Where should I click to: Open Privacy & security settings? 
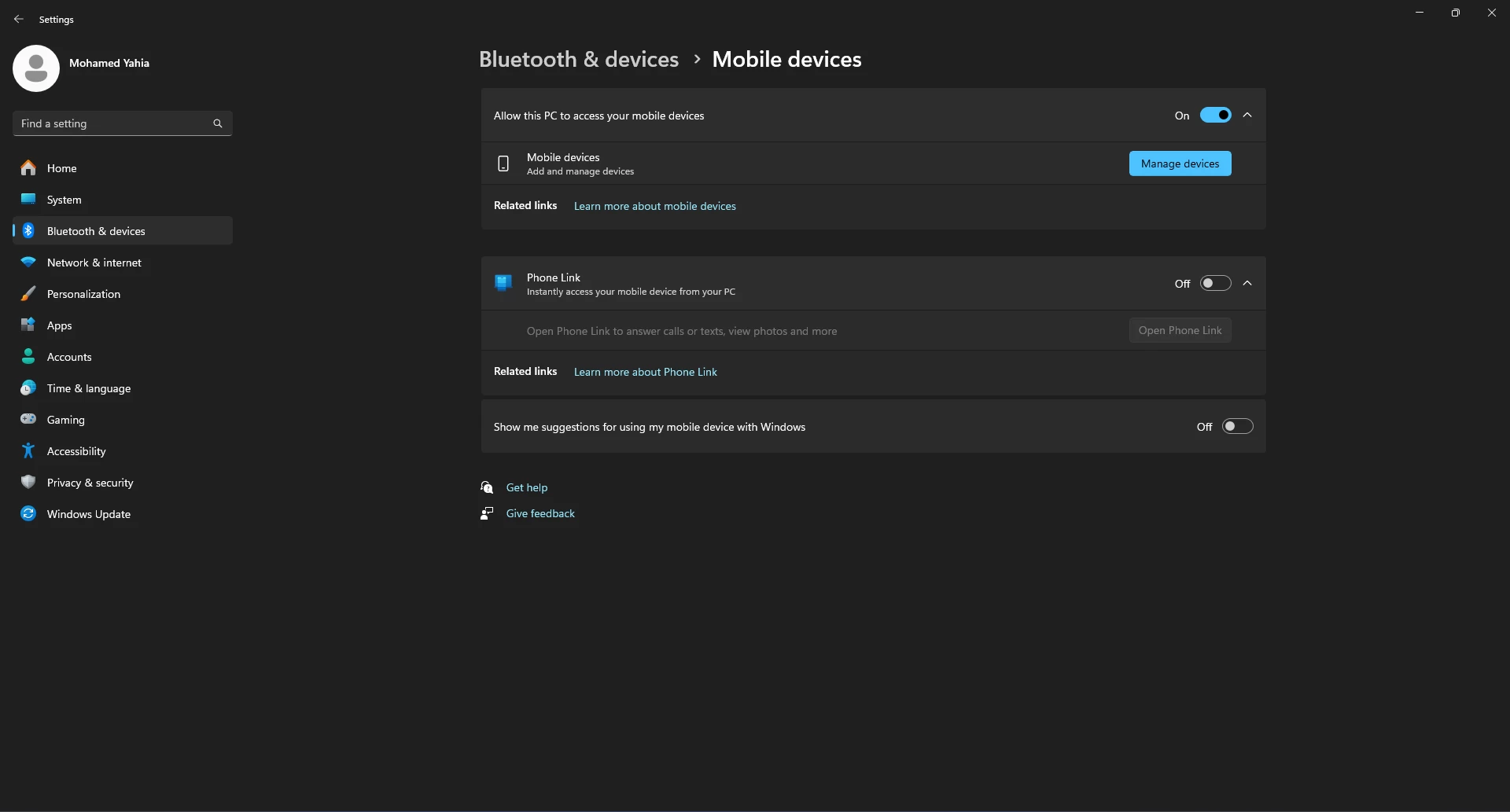(x=123, y=482)
